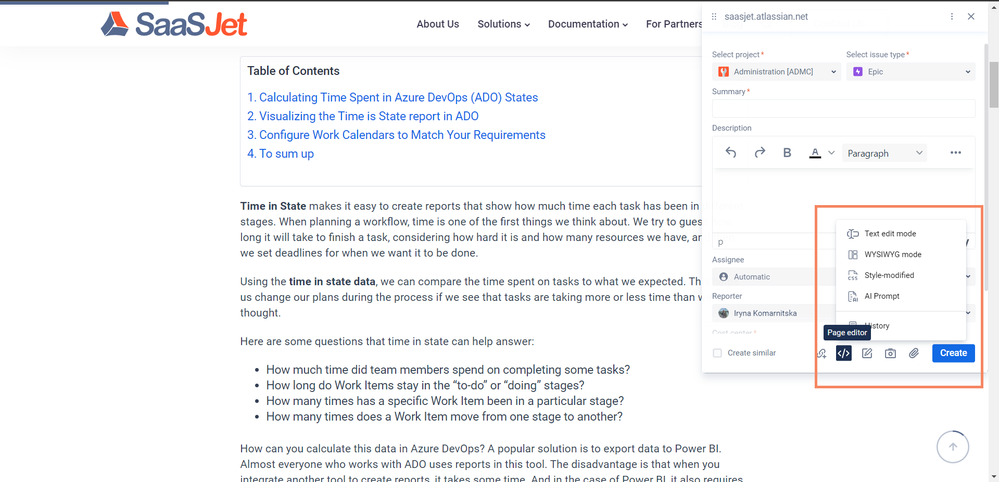The height and width of the screenshot is (482, 999).
Task: Click the Automatic assignee avatar icon
Action: point(723,277)
